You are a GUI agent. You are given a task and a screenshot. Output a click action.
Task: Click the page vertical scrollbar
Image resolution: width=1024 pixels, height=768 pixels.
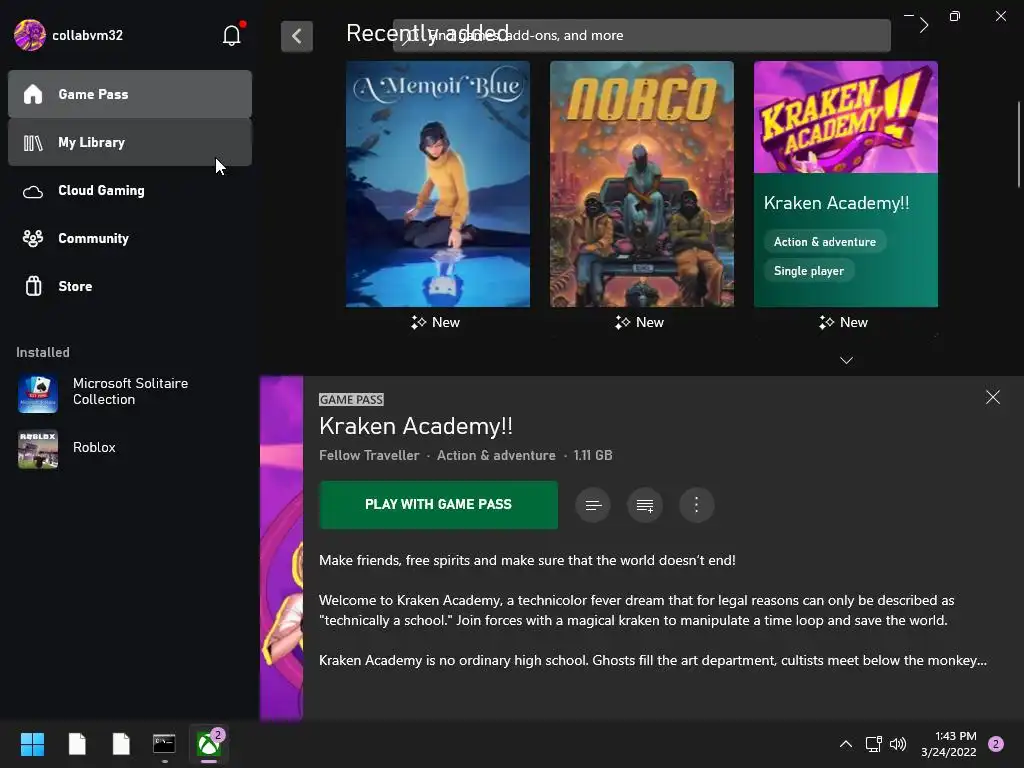coord(1019,145)
